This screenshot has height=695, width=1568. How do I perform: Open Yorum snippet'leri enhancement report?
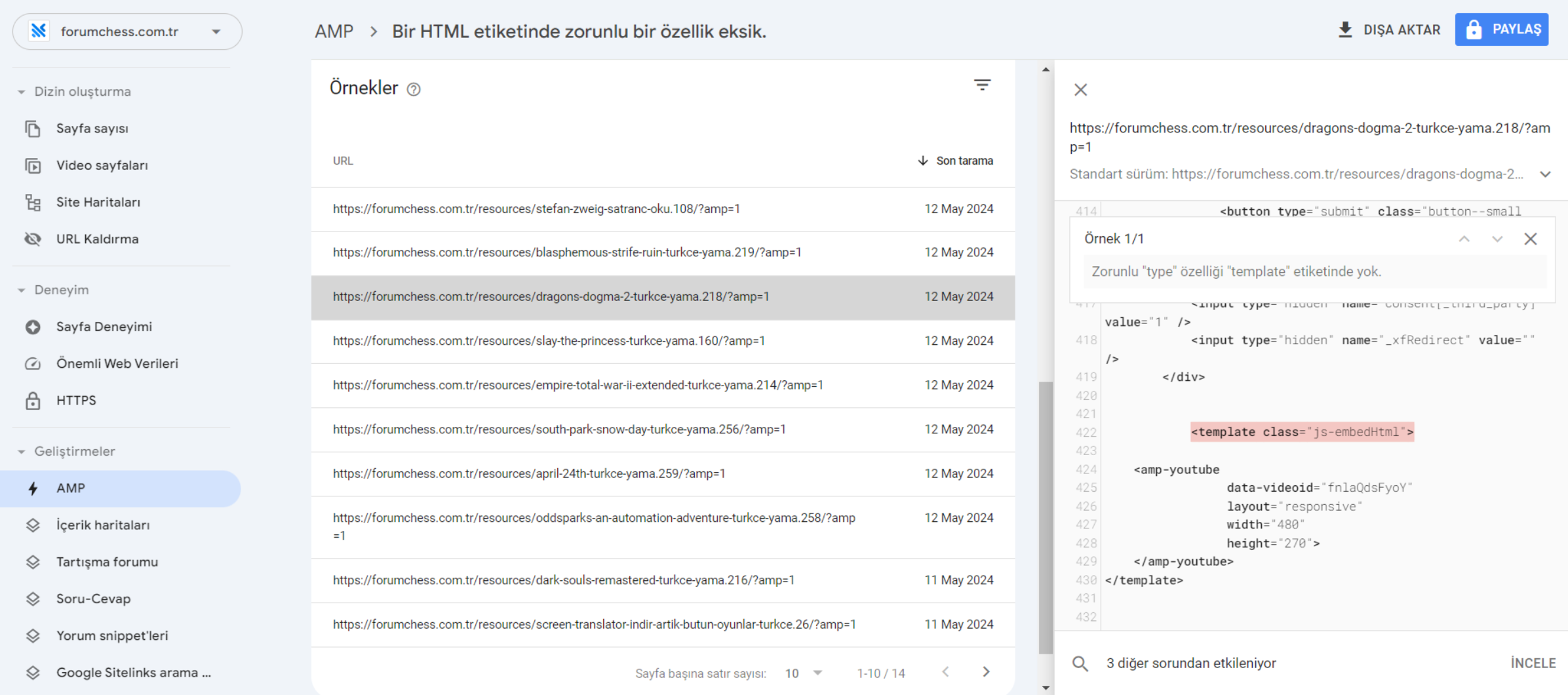(121, 635)
